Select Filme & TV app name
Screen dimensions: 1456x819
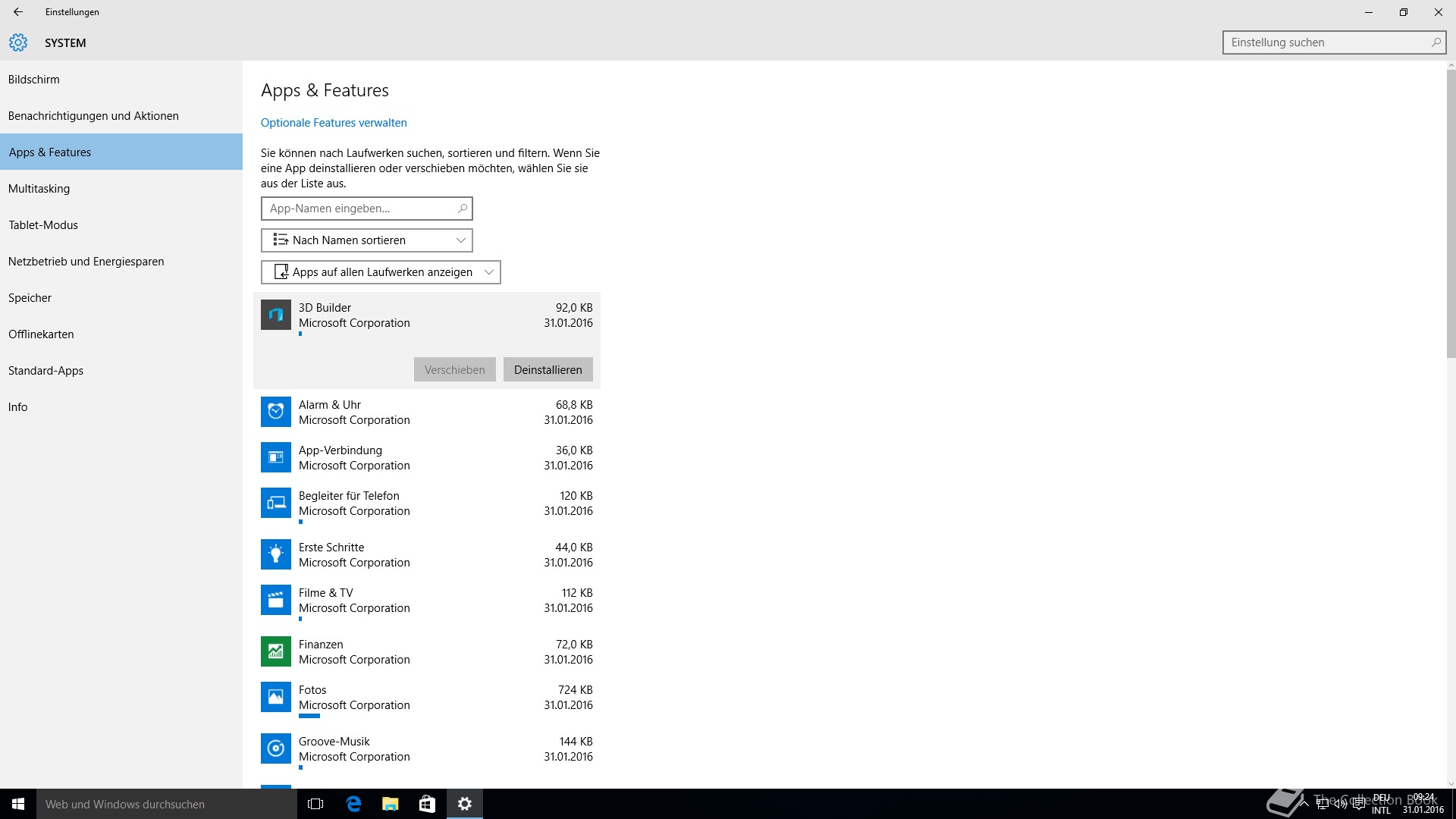[325, 593]
